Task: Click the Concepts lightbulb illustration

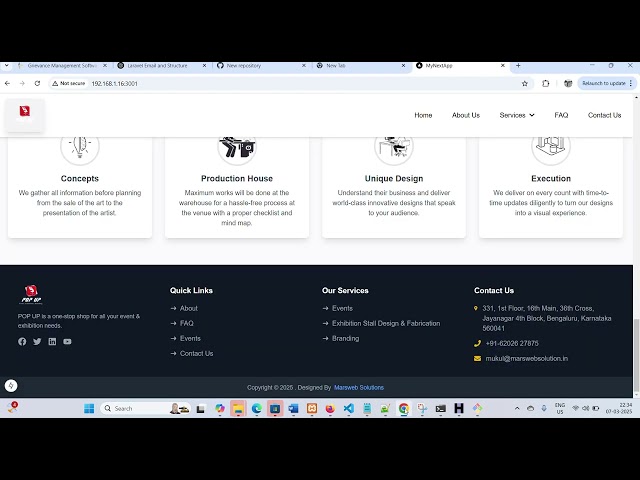Action: click(x=80, y=147)
